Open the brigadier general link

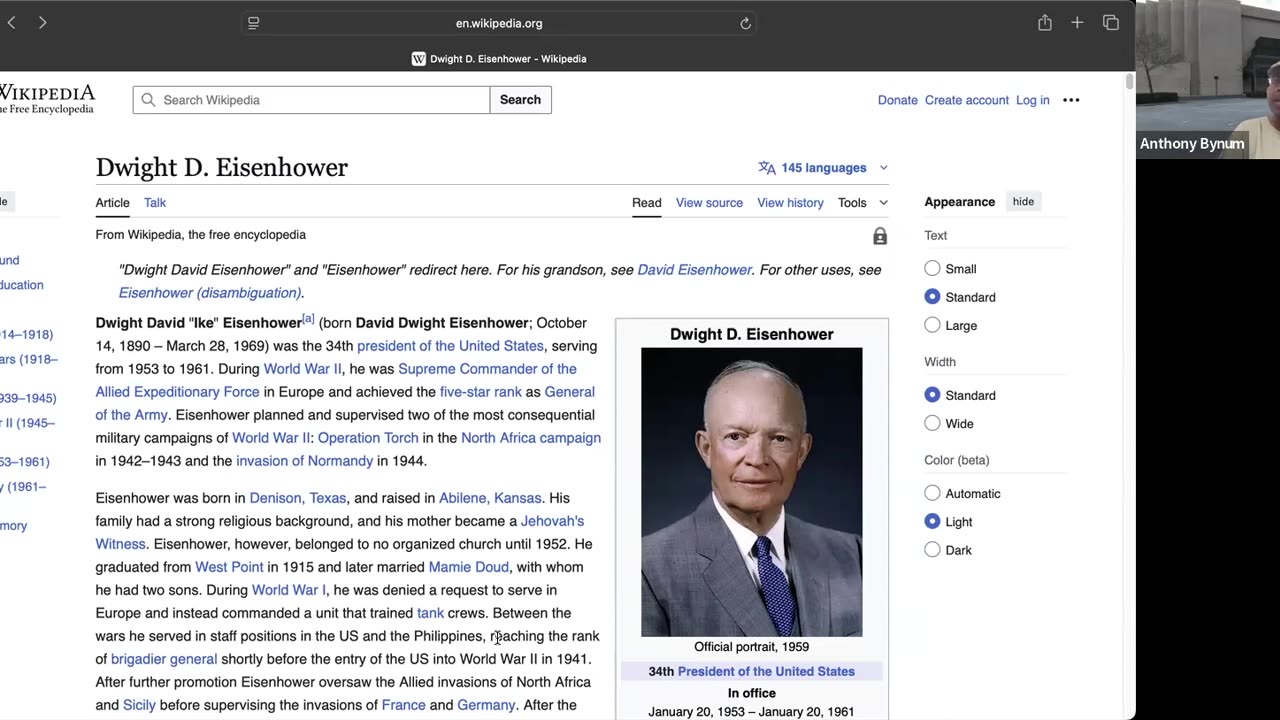164,659
